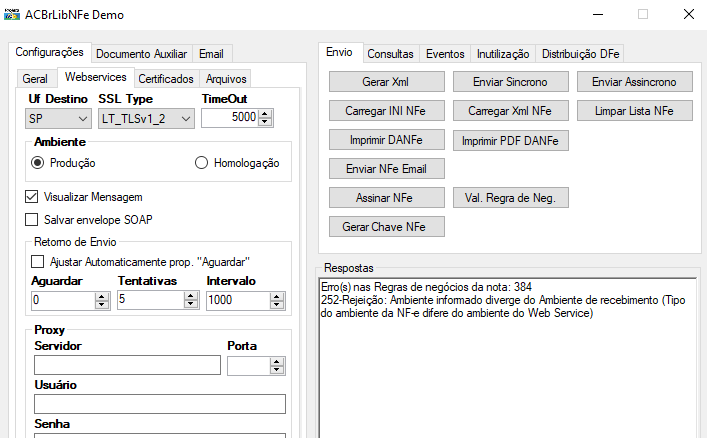Check Ajustar Automaticamente prop. "Aguardar"

(37, 262)
